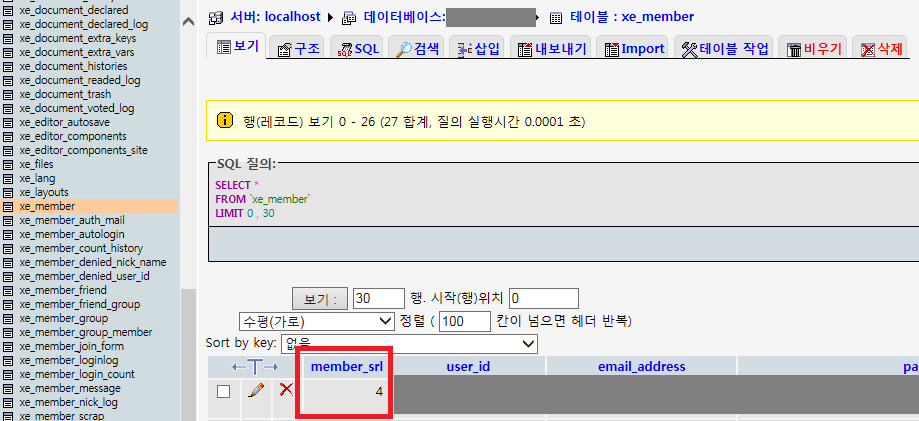The width and height of the screenshot is (919, 421).
Task: Open the horizontal display mode dropdown
Action: (x=315, y=321)
